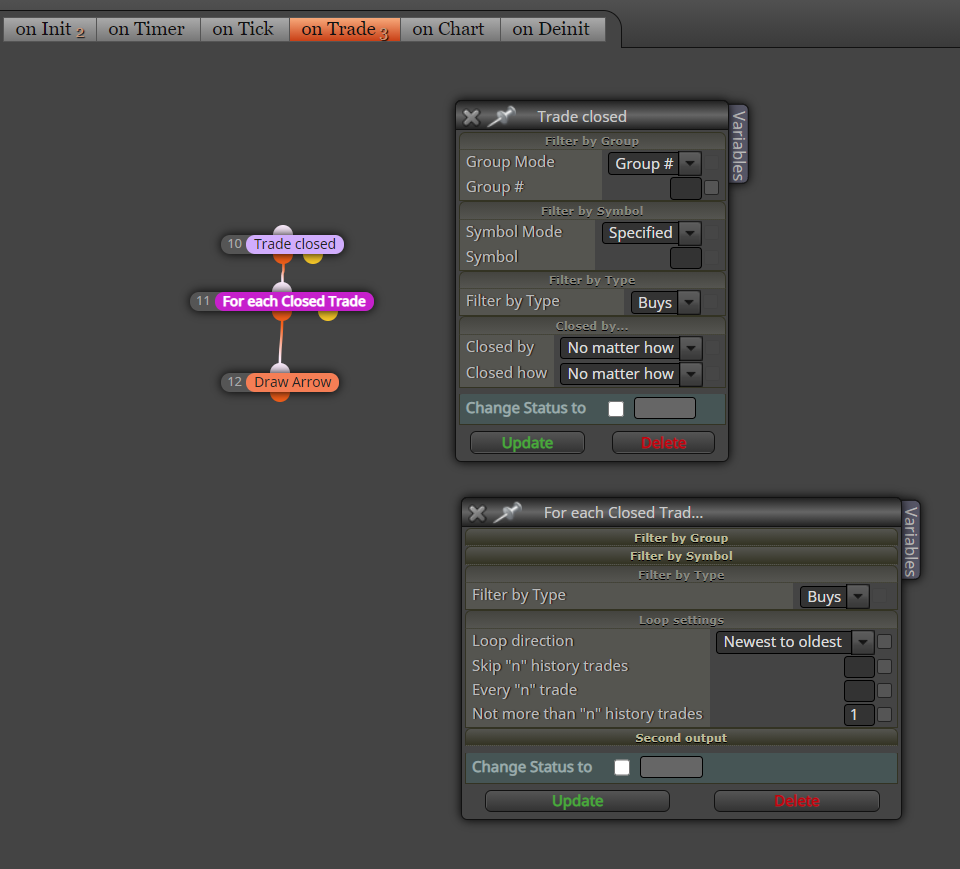This screenshot has height=869, width=960.
Task: Switch to the on Tick tab
Action: click(x=243, y=29)
